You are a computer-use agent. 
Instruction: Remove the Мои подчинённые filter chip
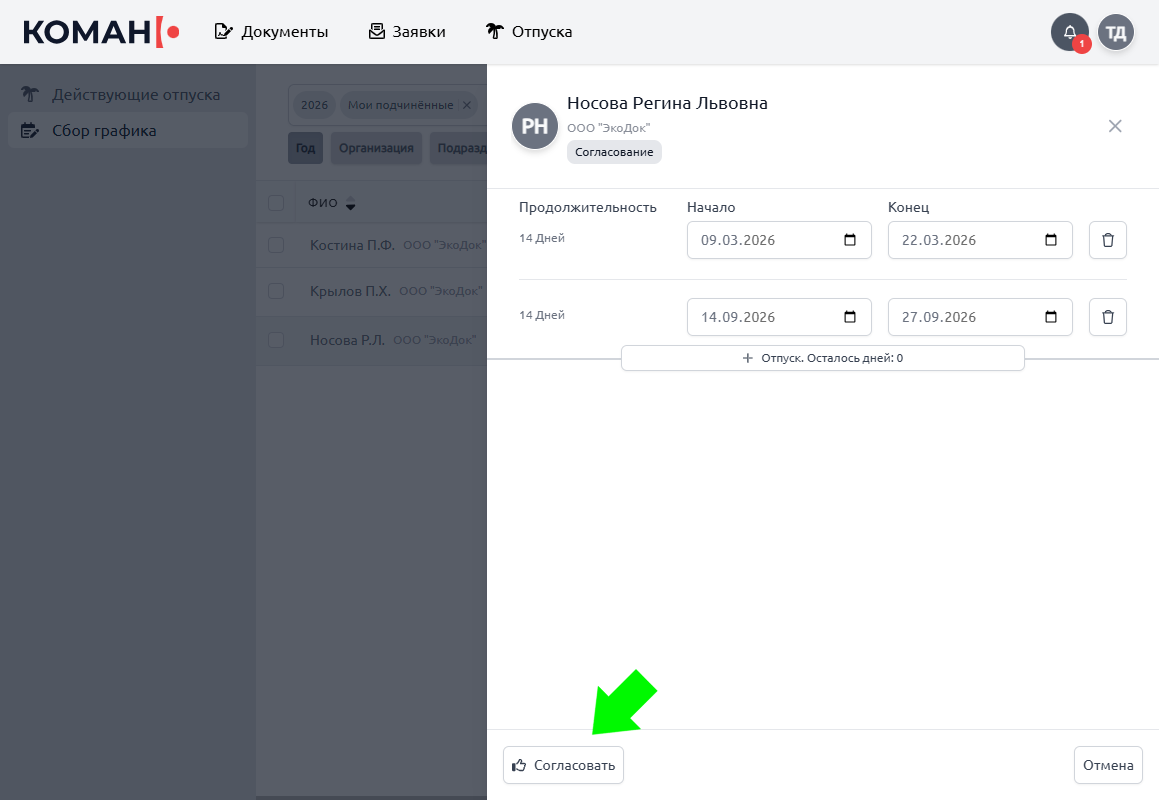click(466, 105)
